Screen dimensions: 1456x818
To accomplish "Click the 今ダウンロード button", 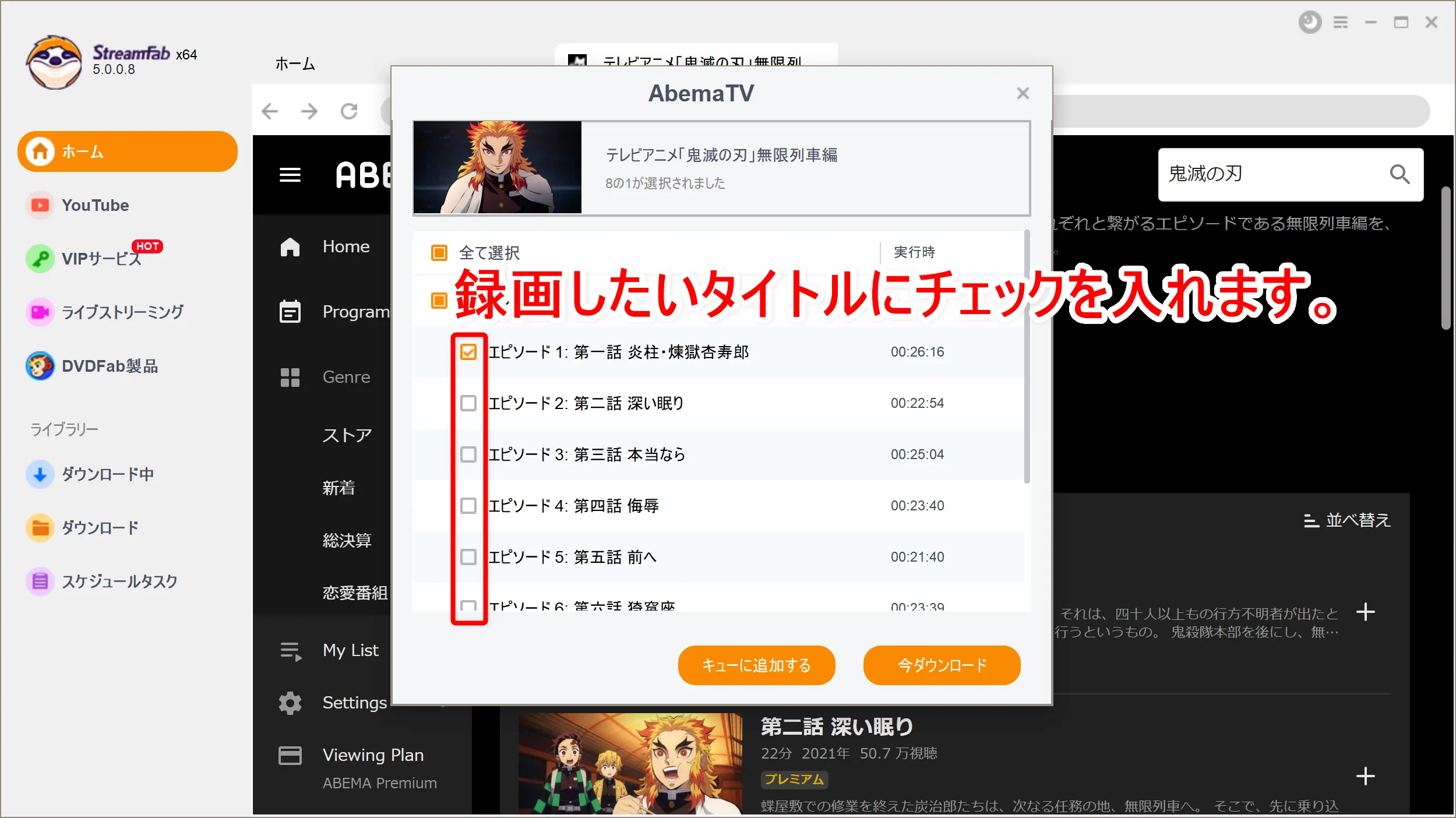I will 942,665.
